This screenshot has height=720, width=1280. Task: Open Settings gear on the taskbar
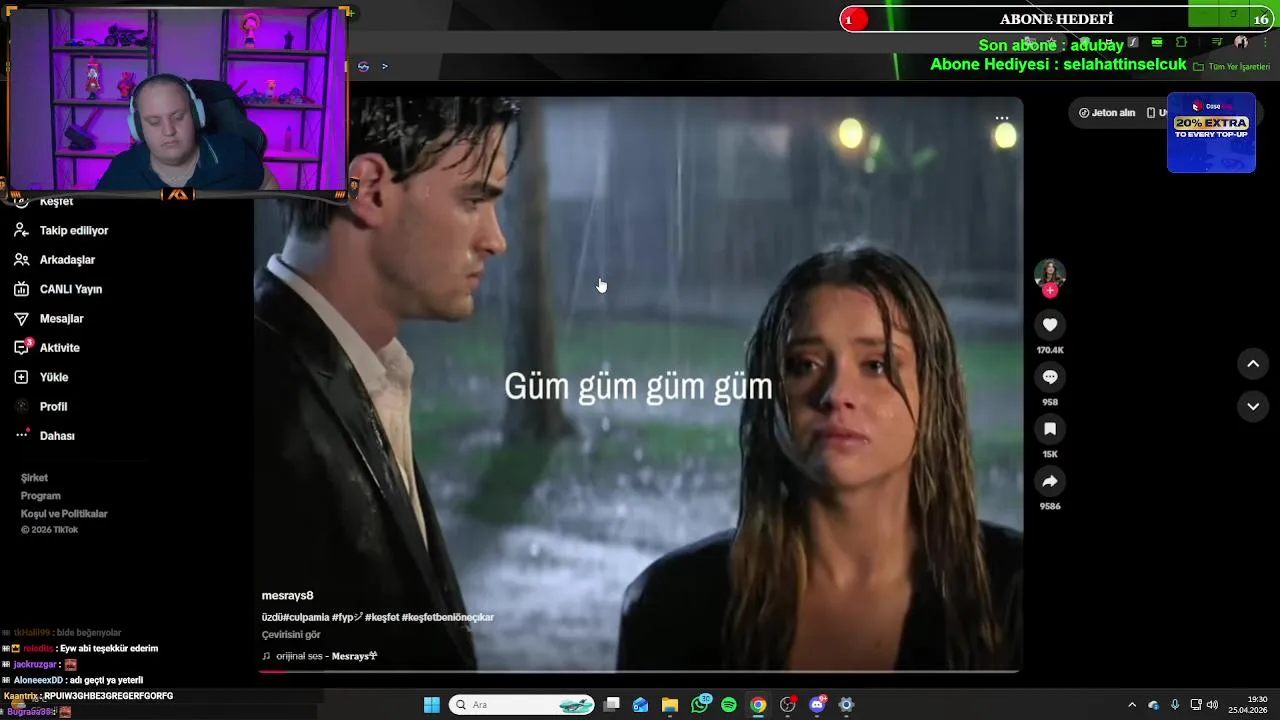click(x=846, y=705)
